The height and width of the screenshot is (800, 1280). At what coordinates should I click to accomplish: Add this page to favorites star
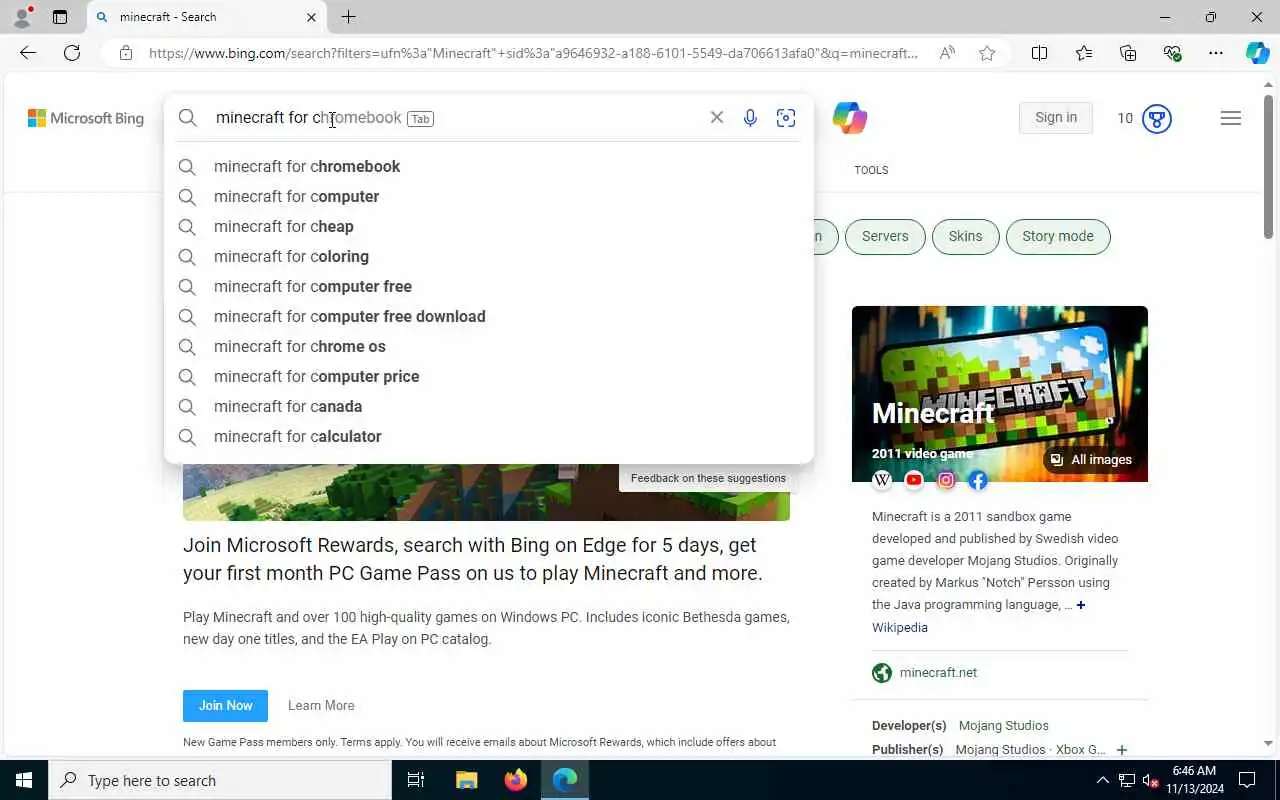tap(987, 53)
